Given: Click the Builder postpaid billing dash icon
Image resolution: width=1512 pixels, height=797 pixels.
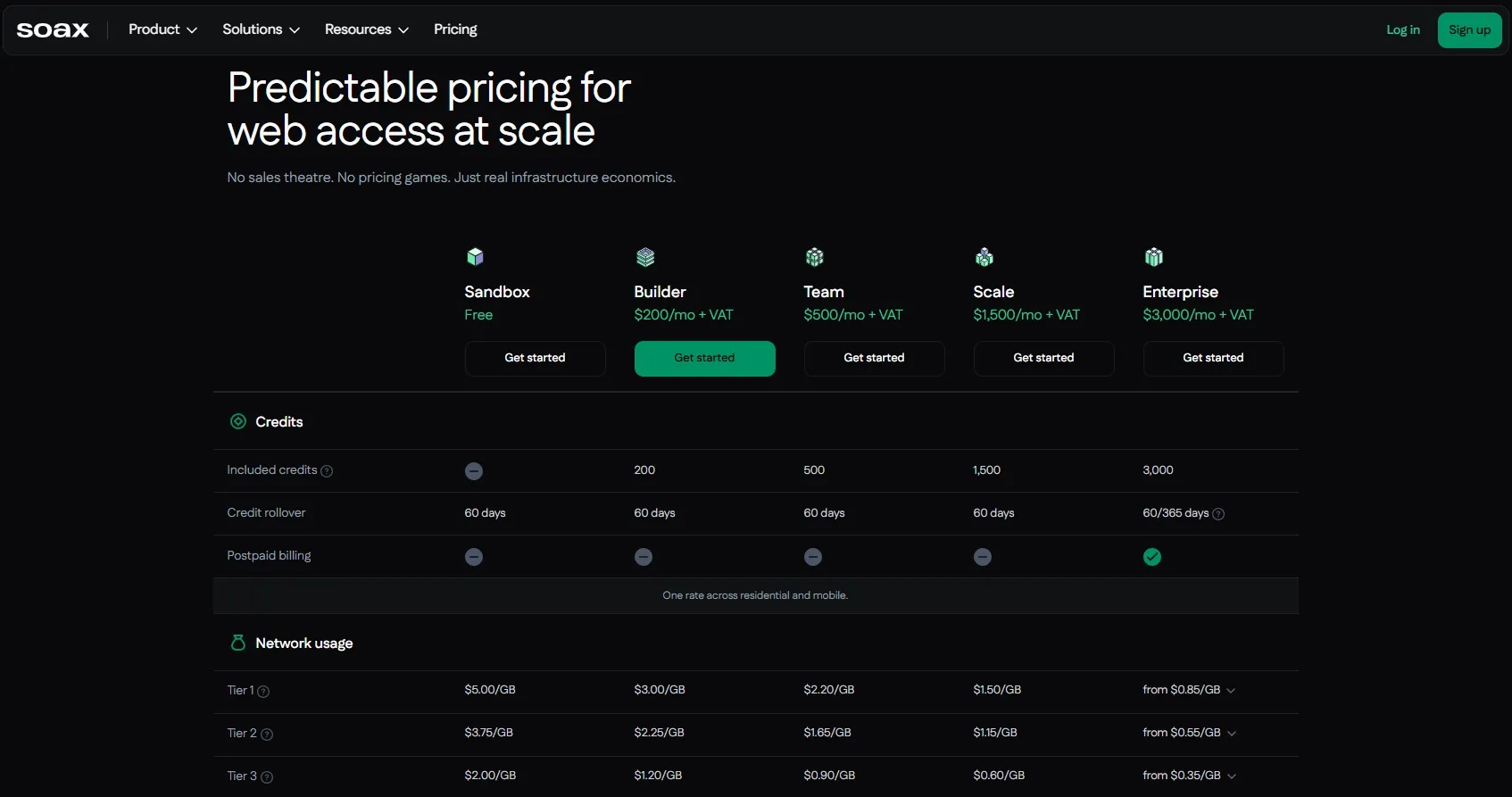Looking at the screenshot, I should click(x=644, y=557).
